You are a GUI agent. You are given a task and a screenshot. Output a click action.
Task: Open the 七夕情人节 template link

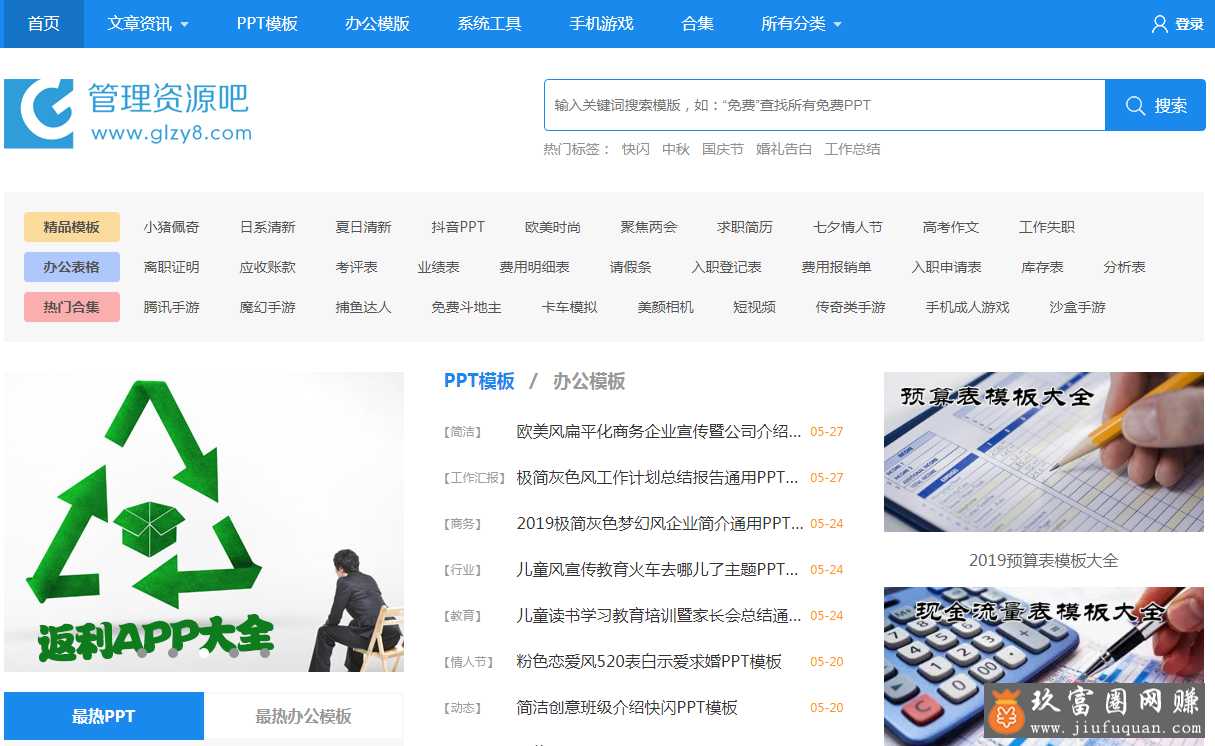coord(847,227)
